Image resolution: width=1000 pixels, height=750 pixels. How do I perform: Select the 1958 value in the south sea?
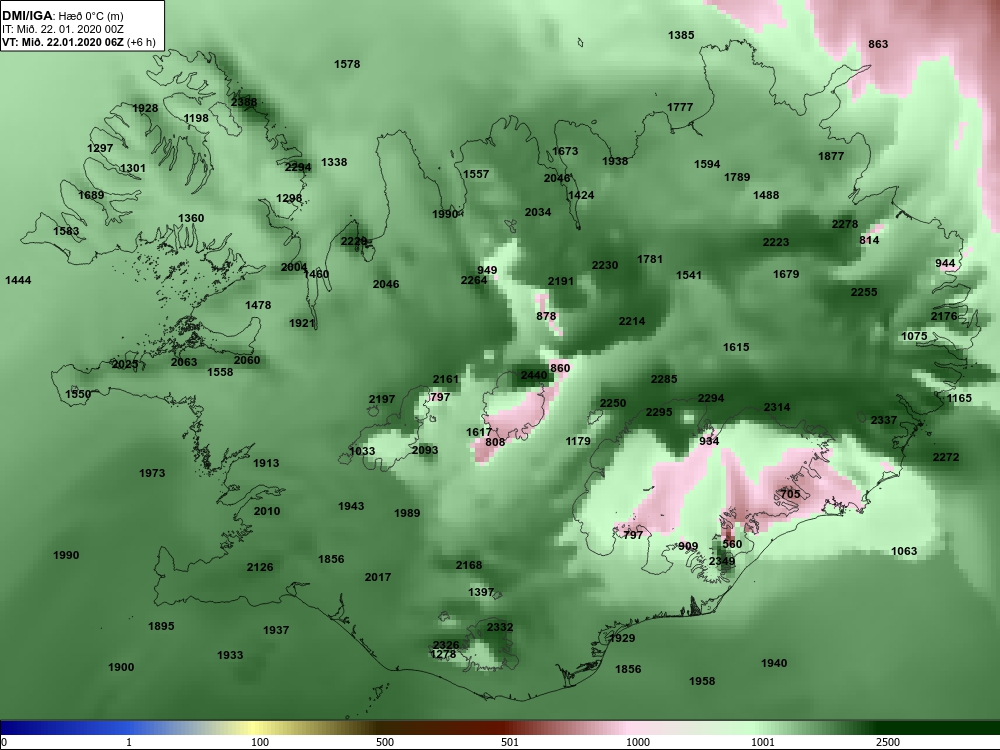pos(702,682)
